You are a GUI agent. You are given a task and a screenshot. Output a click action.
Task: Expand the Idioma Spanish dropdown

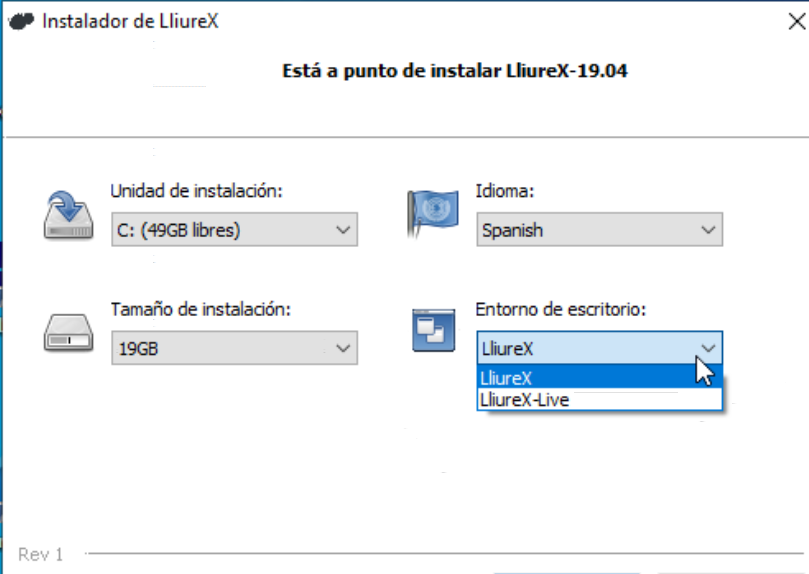point(599,229)
